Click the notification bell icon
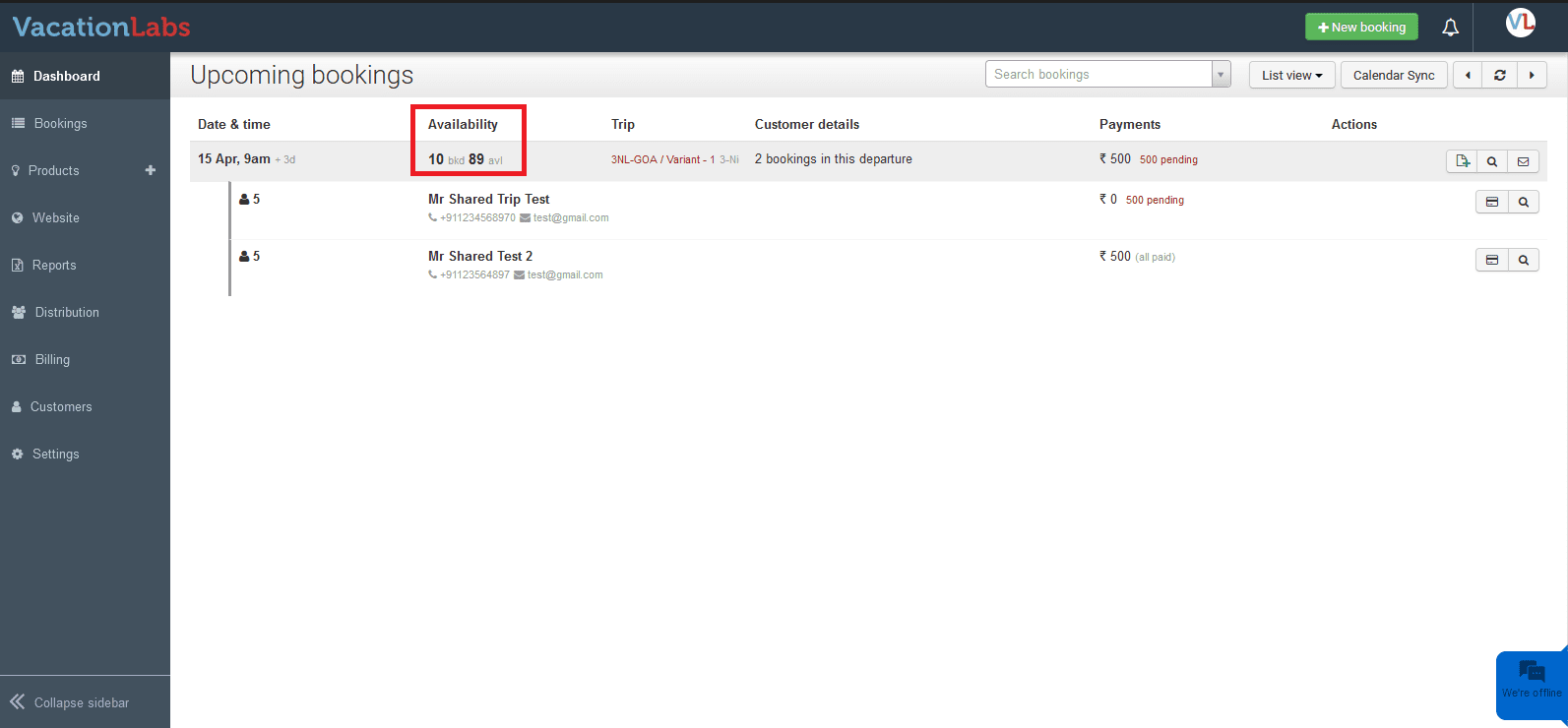The image size is (1568, 728). (1450, 28)
